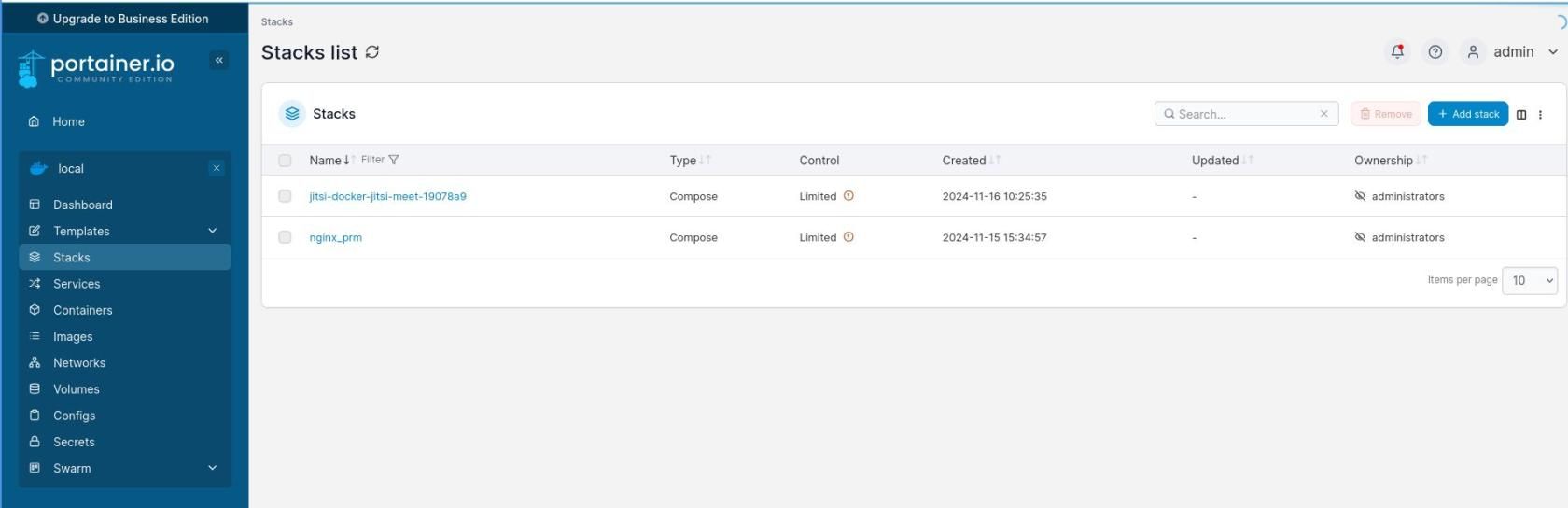Refresh the stacks list icon
Viewport: 1568px width, 508px height.
(372, 52)
